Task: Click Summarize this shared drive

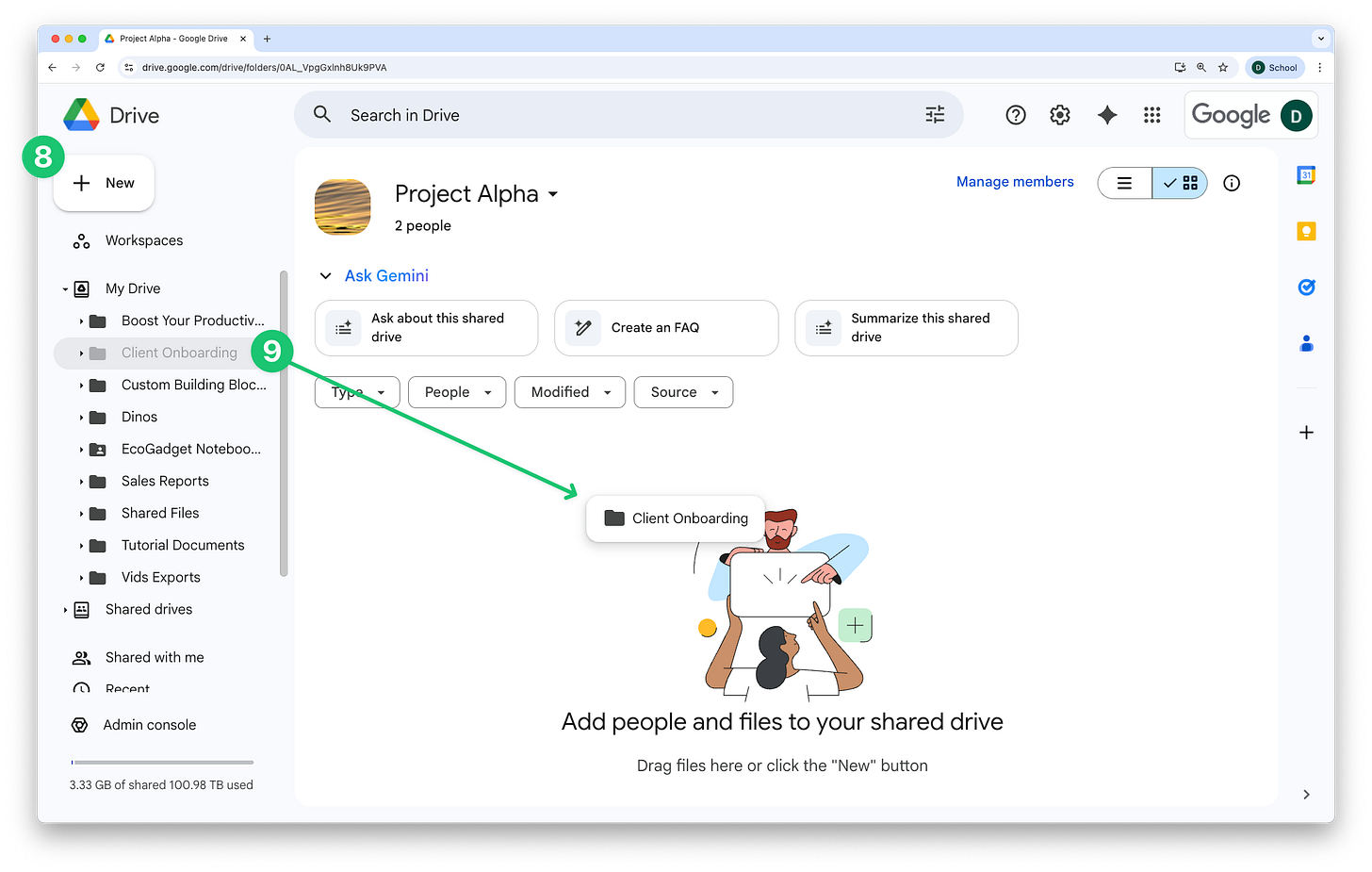Action: coord(906,328)
